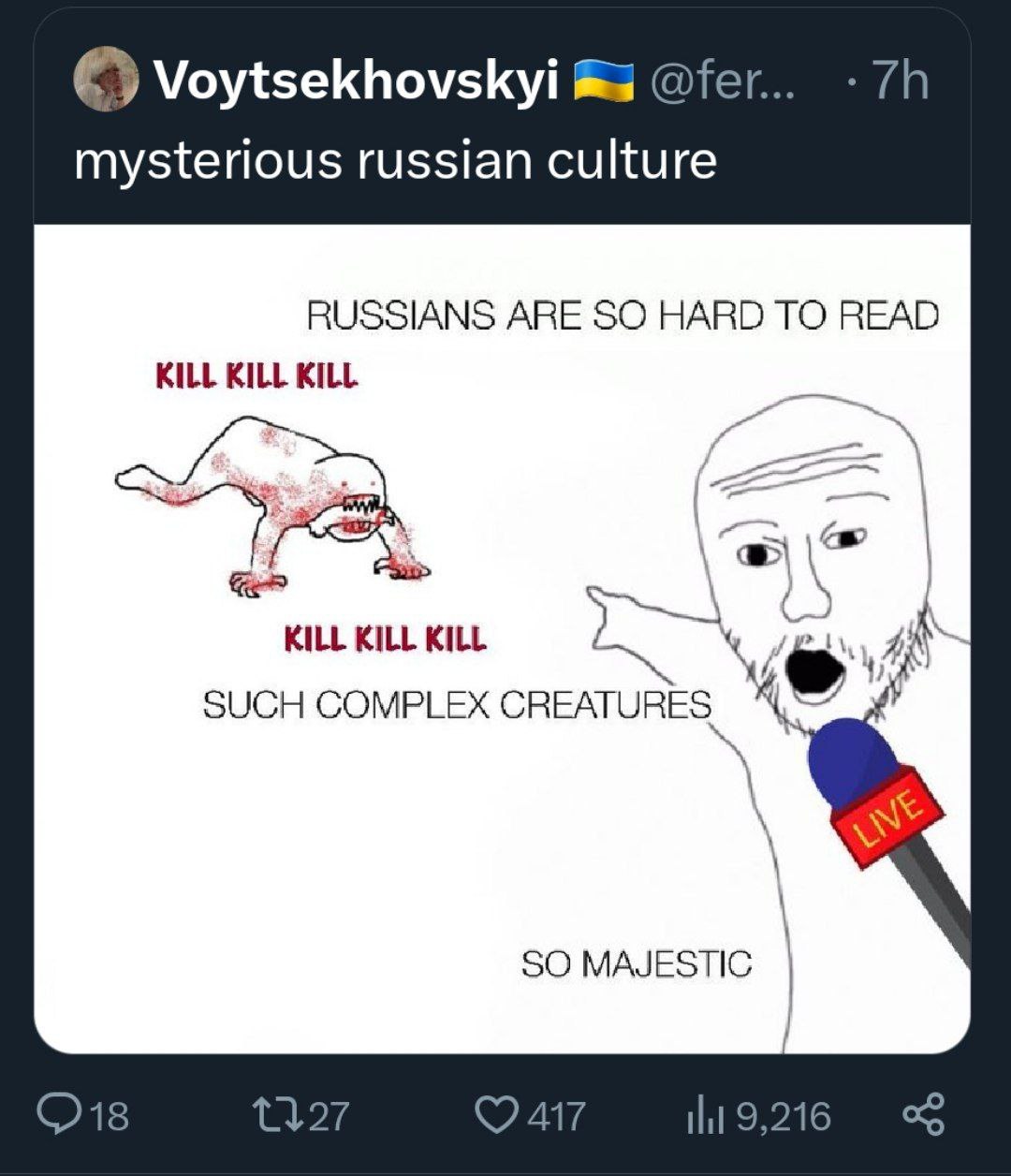Click 'RUSSIANS ARE SO HARD TO READ' text
Viewport: 1011px width, 1176px height.
[623, 316]
